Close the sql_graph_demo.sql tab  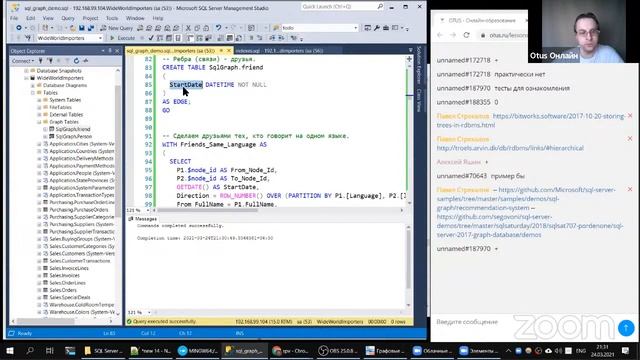click(x=229, y=51)
